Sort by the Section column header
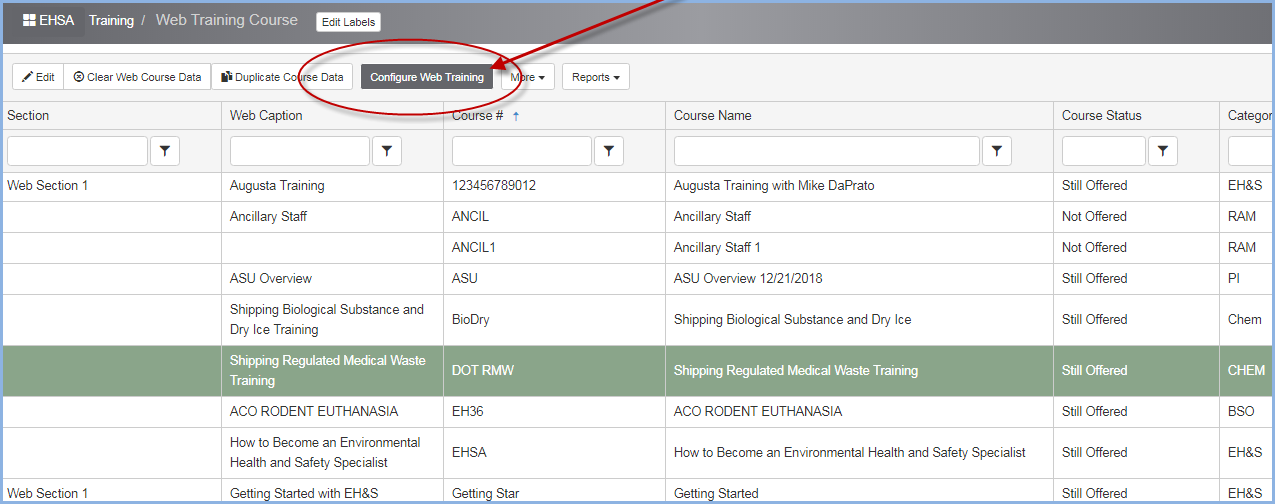This screenshot has height=504, width=1275. pos(28,116)
